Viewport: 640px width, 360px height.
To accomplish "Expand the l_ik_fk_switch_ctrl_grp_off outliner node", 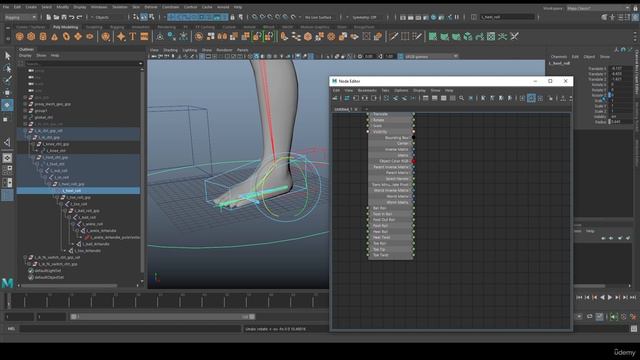I will 26,258.
